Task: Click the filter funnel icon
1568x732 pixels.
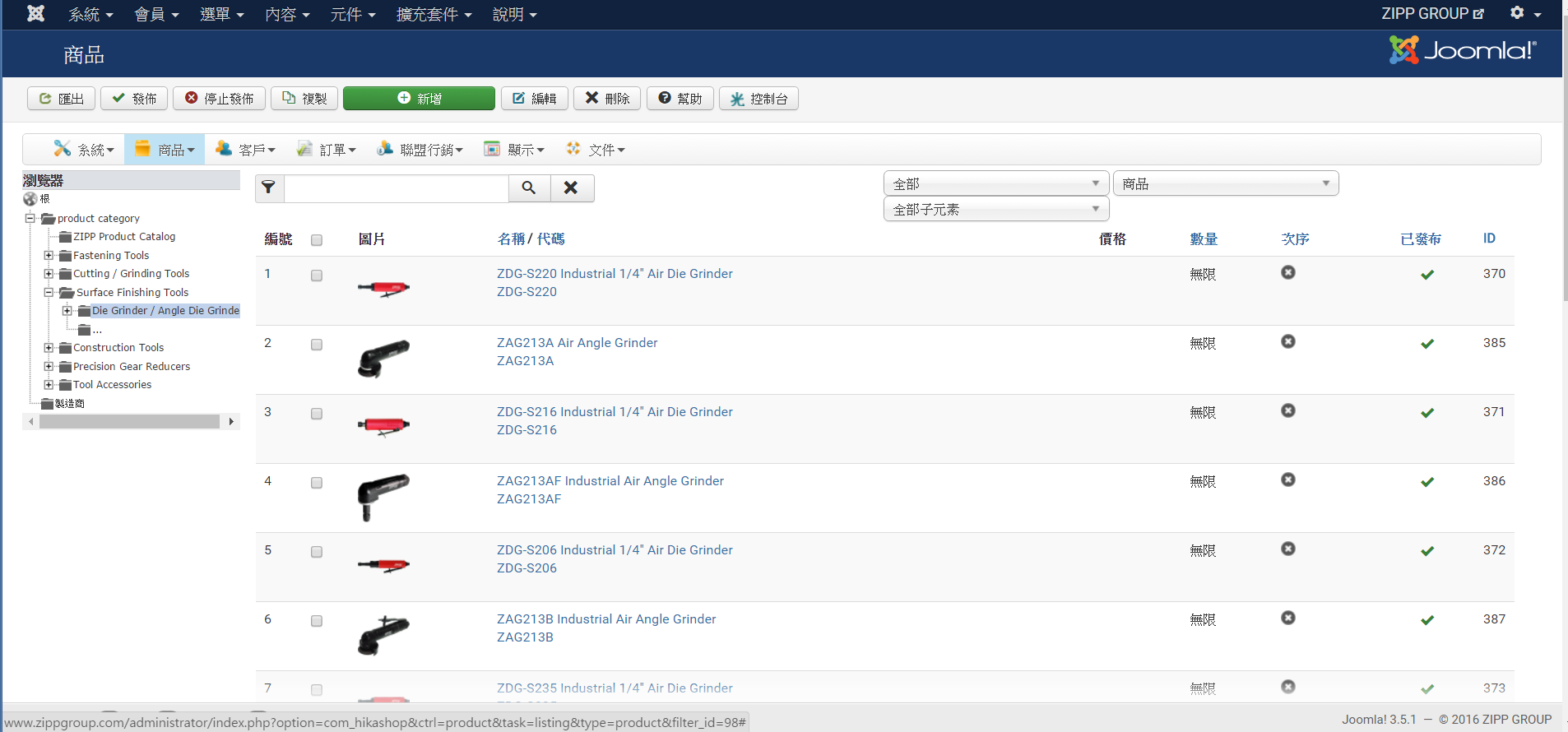Action: click(x=269, y=188)
